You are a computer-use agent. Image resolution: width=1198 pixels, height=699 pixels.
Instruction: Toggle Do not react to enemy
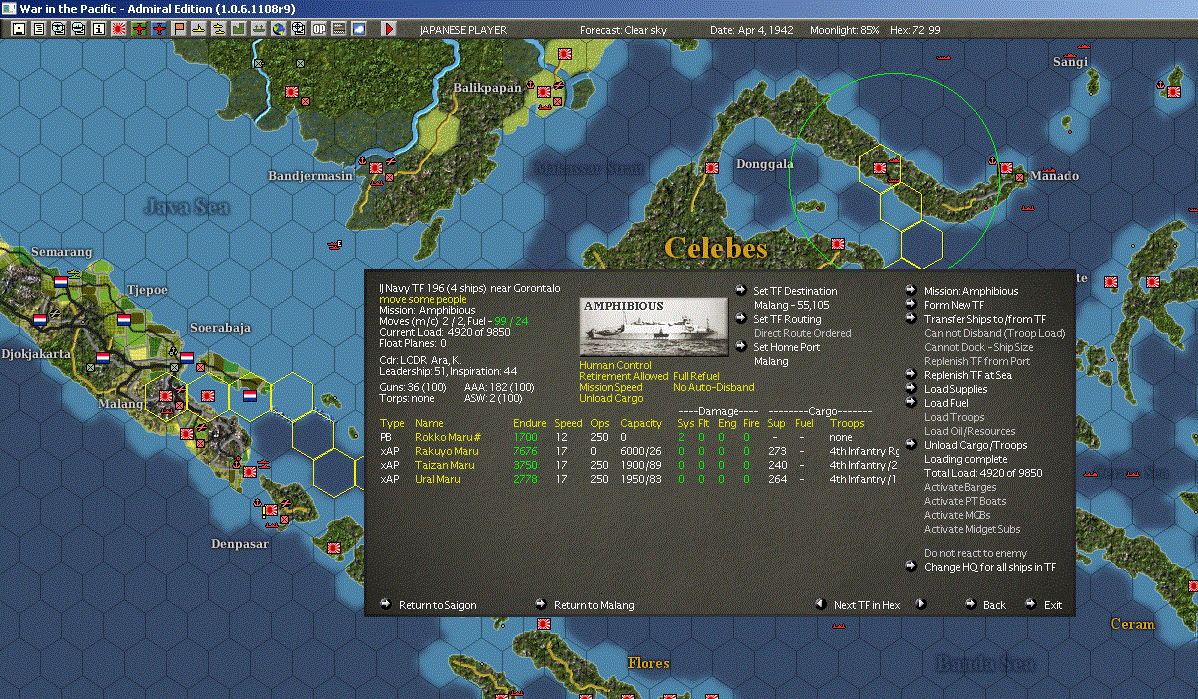click(975, 553)
